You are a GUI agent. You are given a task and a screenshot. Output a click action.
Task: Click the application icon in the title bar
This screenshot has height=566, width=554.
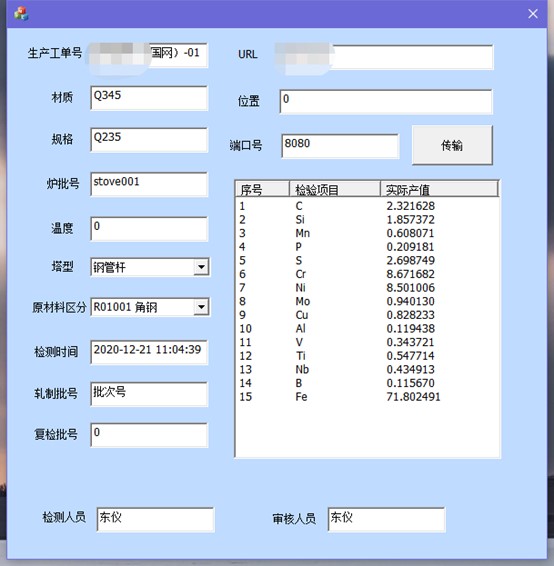tap(21, 14)
